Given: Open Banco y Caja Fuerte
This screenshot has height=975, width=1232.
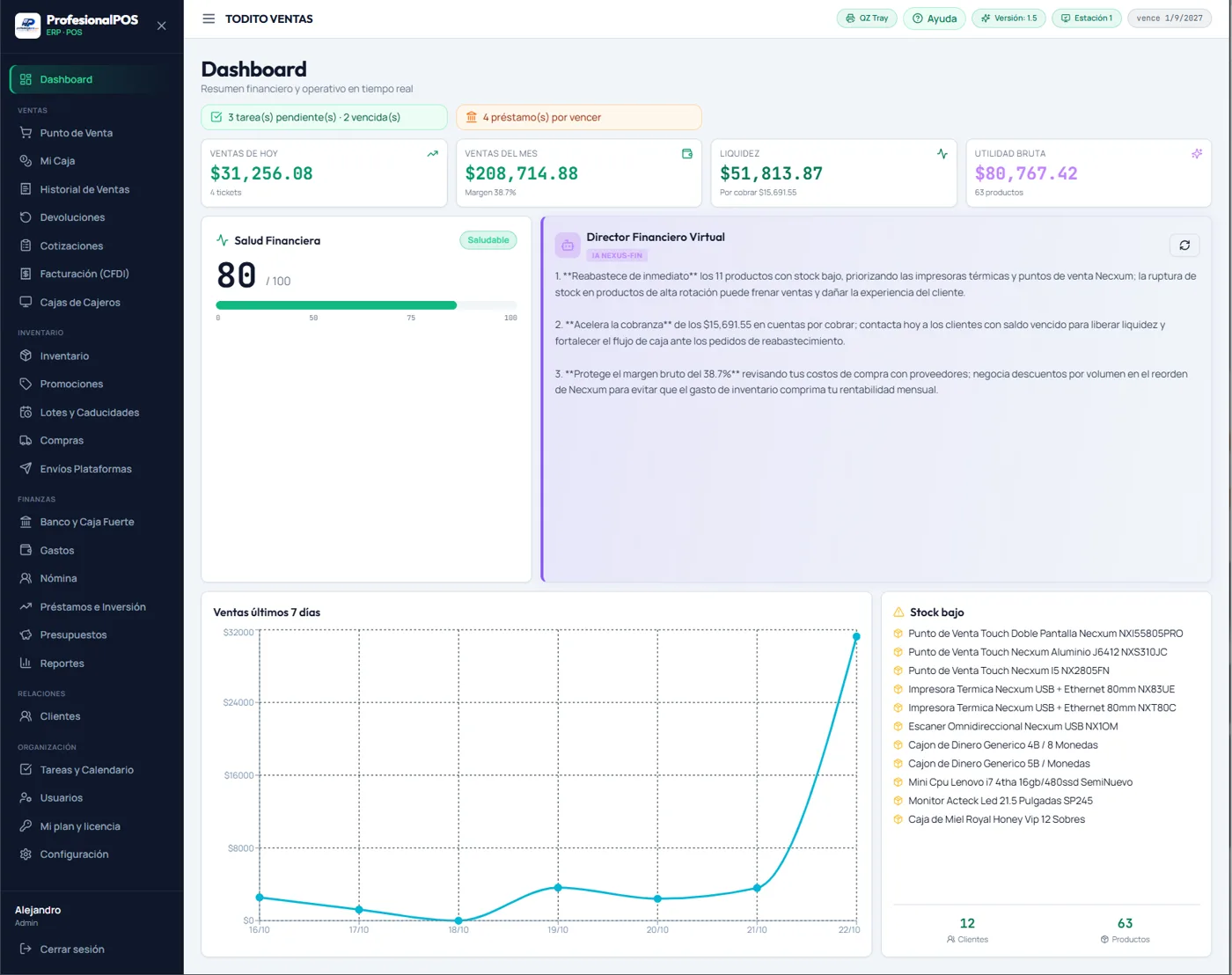Looking at the screenshot, I should [x=92, y=522].
